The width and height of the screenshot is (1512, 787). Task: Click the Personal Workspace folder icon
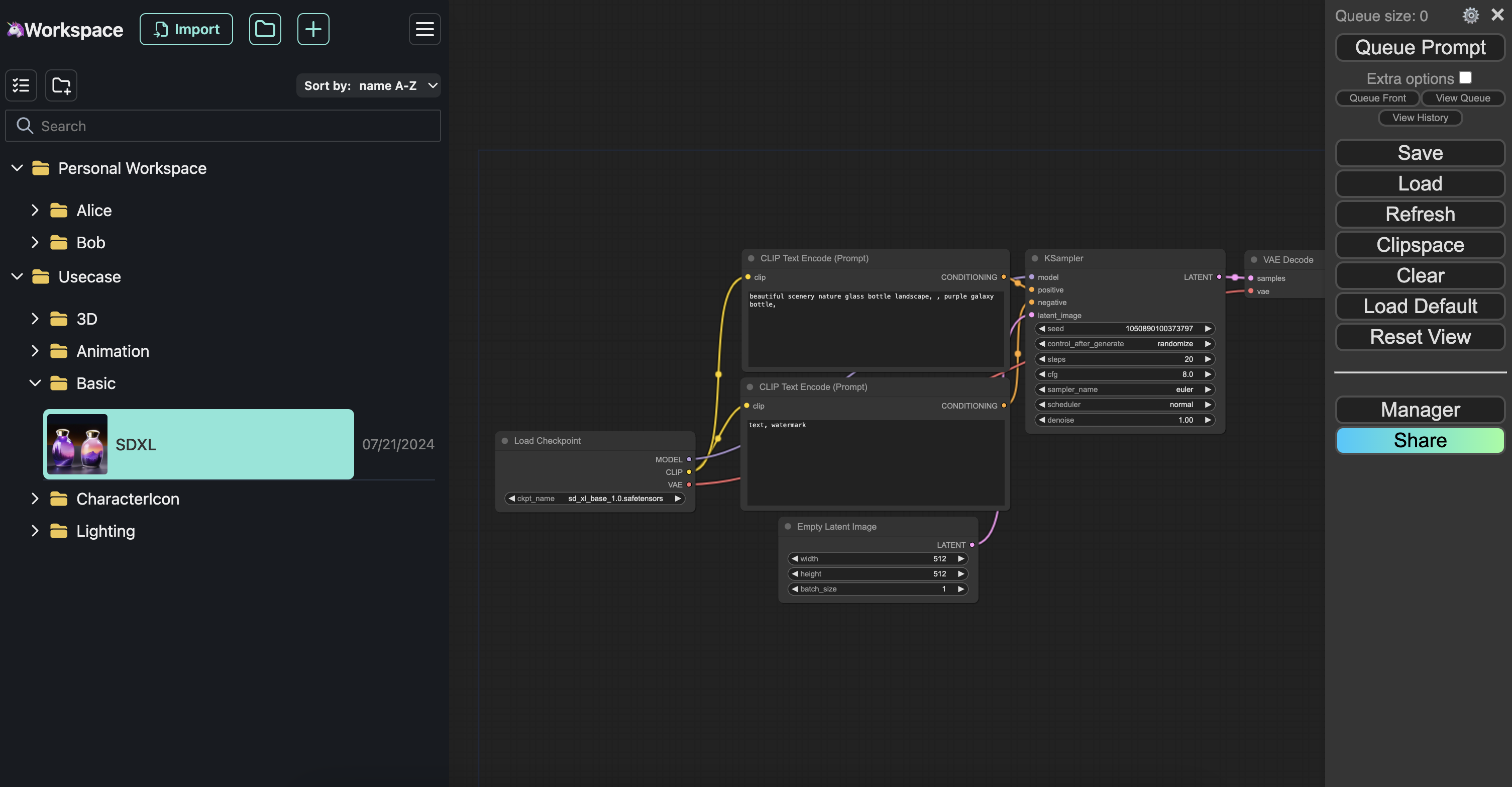click(x=41, y=168)
